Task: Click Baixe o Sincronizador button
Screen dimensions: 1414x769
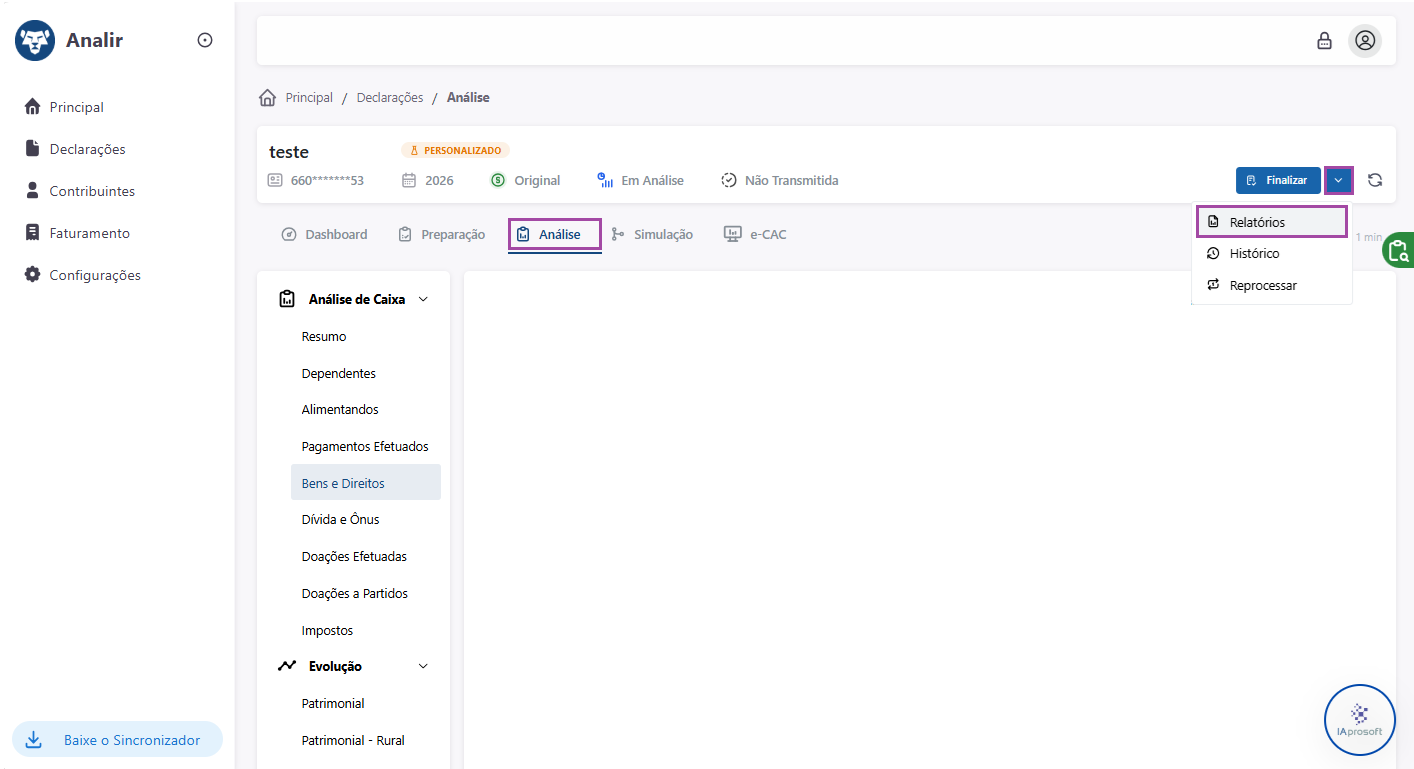Action: coord(117,740)
